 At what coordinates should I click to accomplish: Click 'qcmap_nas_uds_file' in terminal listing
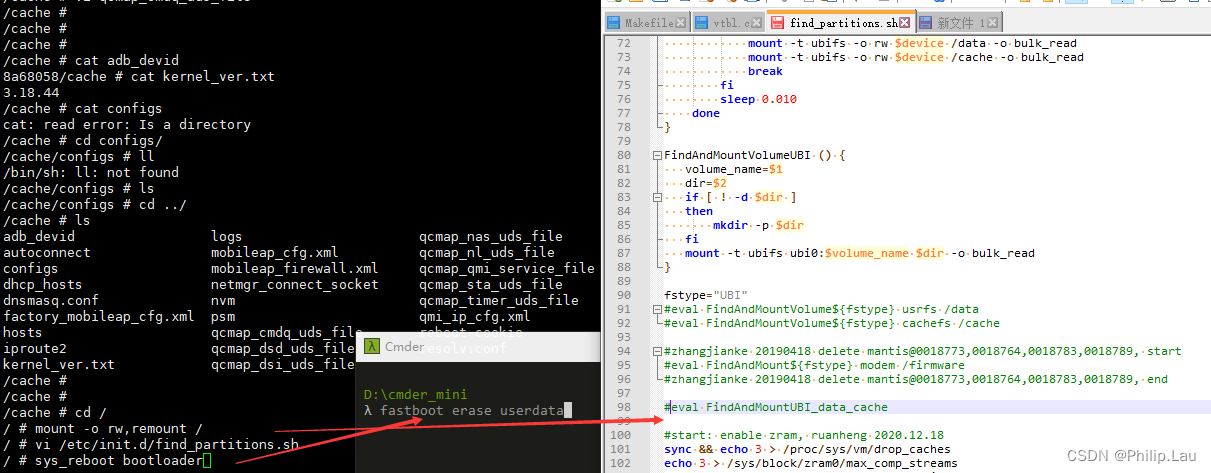[491, 236]
